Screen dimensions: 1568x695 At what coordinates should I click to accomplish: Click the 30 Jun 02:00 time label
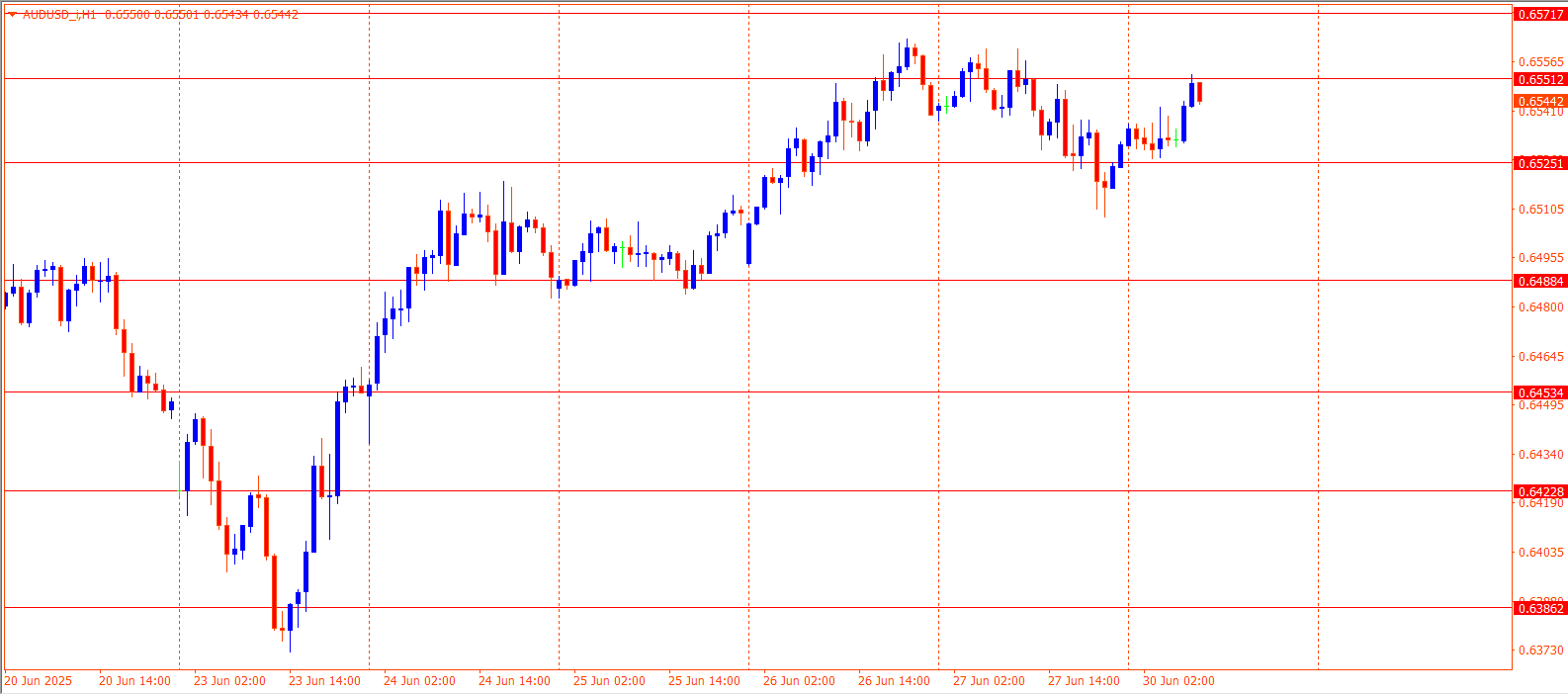click(1178, 680)
